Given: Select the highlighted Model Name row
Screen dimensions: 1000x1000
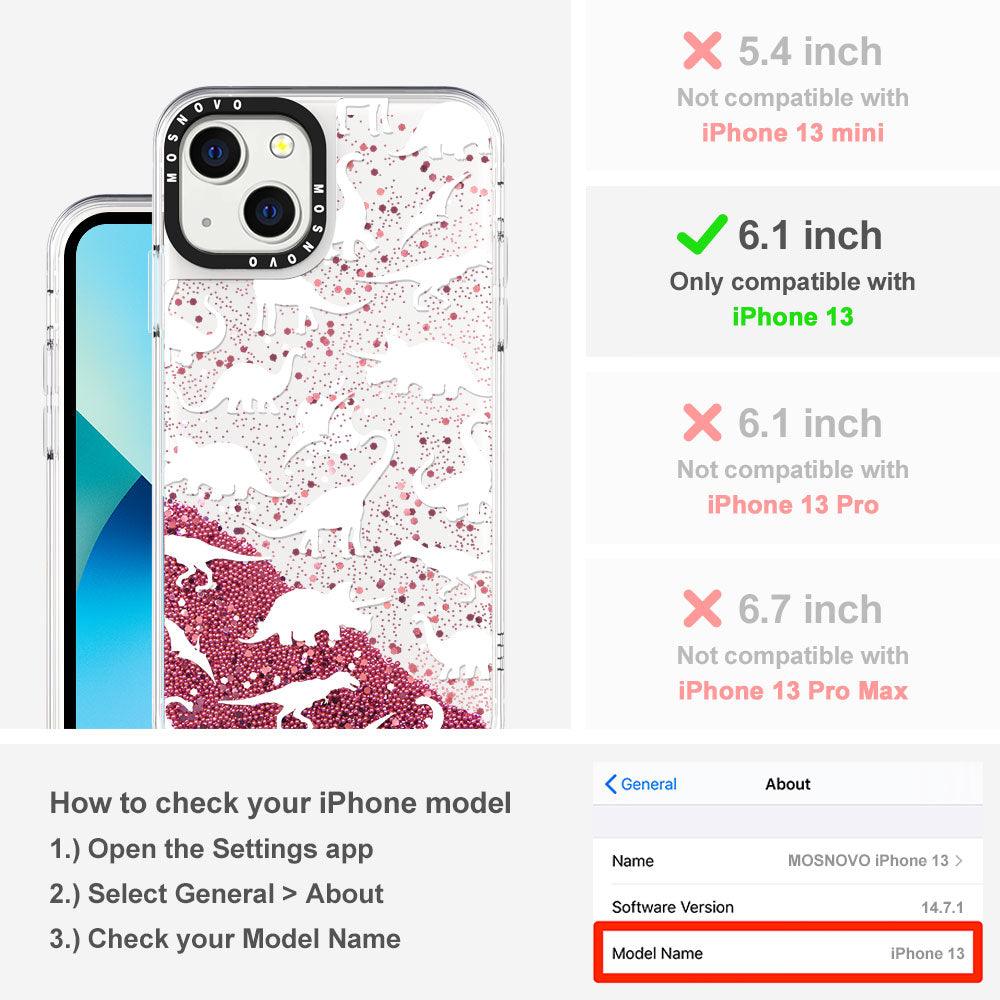Looking at the screenshot, I should tap(788, 952).
